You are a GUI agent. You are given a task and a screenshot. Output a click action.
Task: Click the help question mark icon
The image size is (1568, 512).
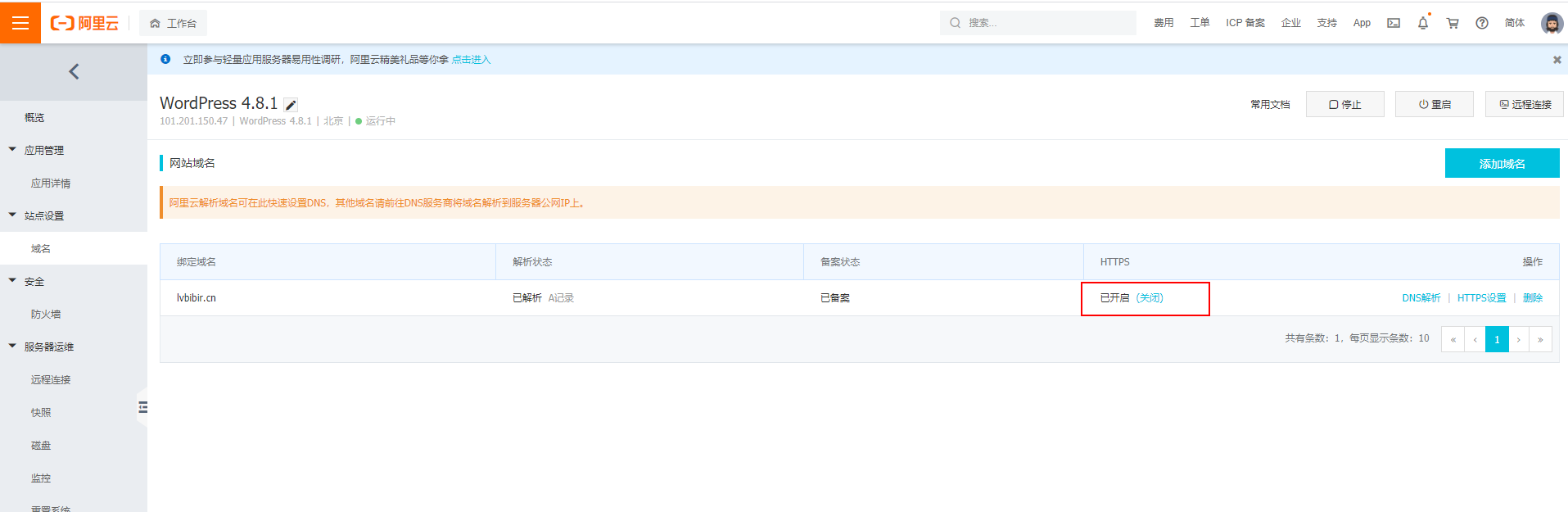point(1481,23)
